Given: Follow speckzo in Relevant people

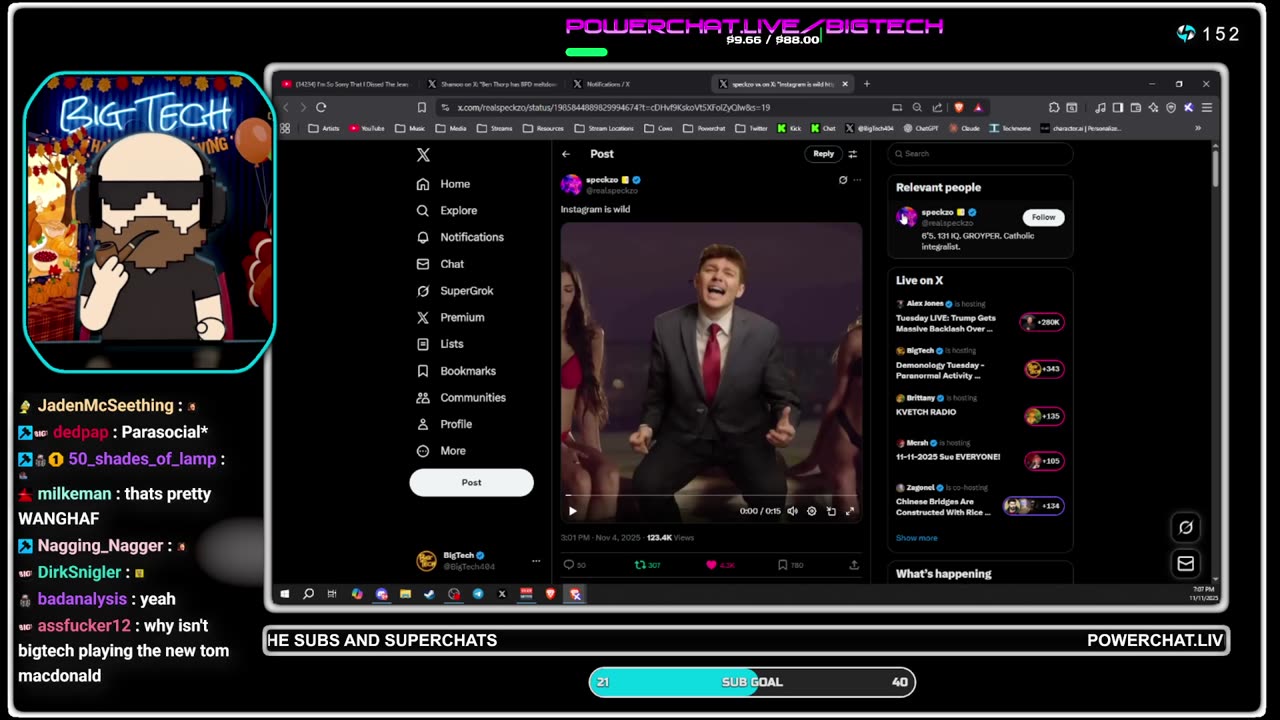Looking at the screenshot, I should click(1043, 217).
